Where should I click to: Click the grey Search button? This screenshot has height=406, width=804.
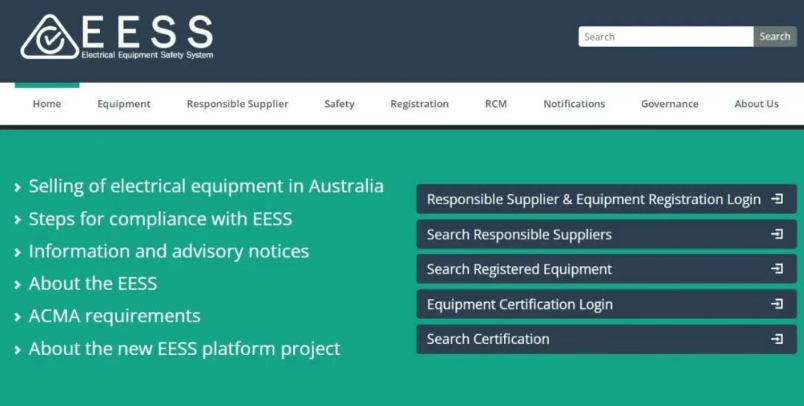(x=775, y=36)
